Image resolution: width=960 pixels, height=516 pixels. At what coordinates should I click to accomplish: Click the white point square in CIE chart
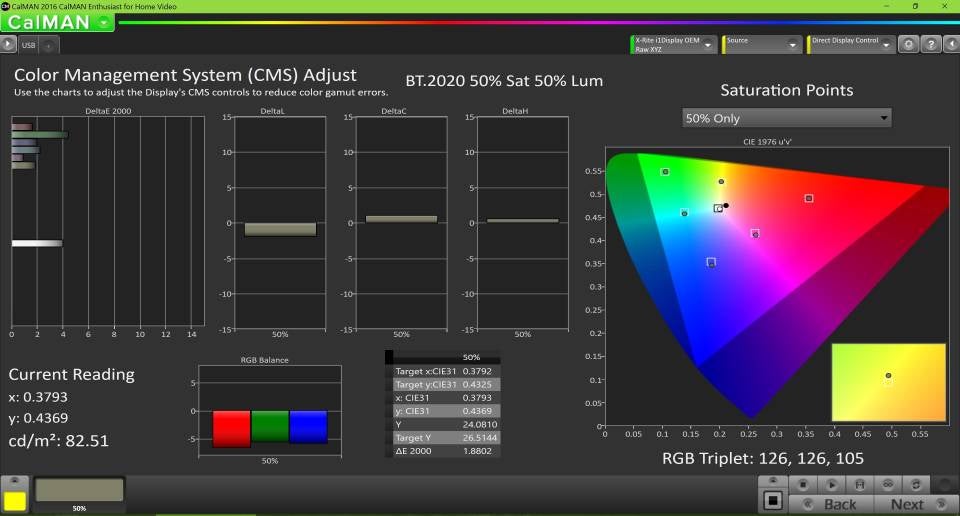(718, 209)
